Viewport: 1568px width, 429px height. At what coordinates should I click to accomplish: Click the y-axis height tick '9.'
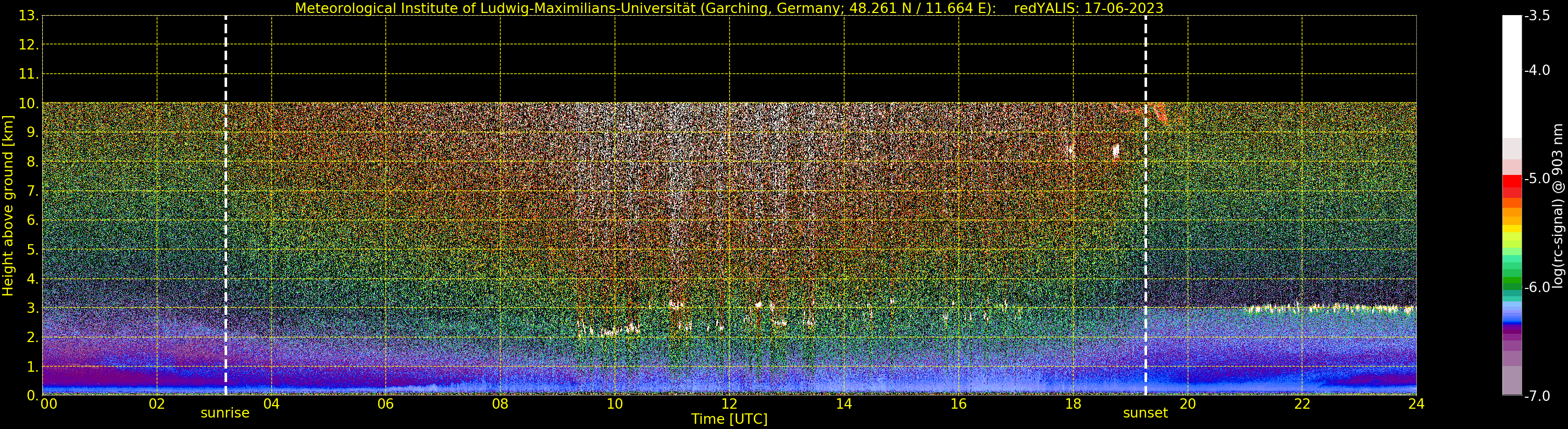33,133
